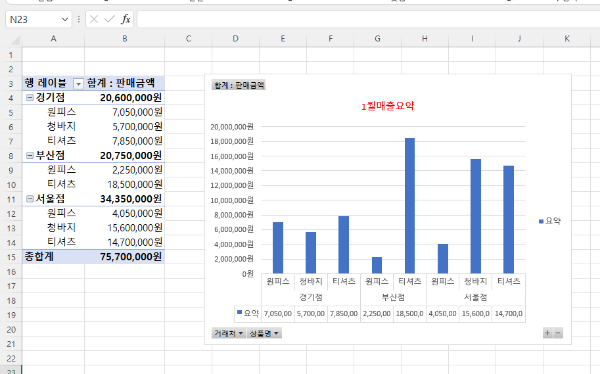Select cell with 34,350,000원
600x374 pixels.
click(x=125, y=199)
